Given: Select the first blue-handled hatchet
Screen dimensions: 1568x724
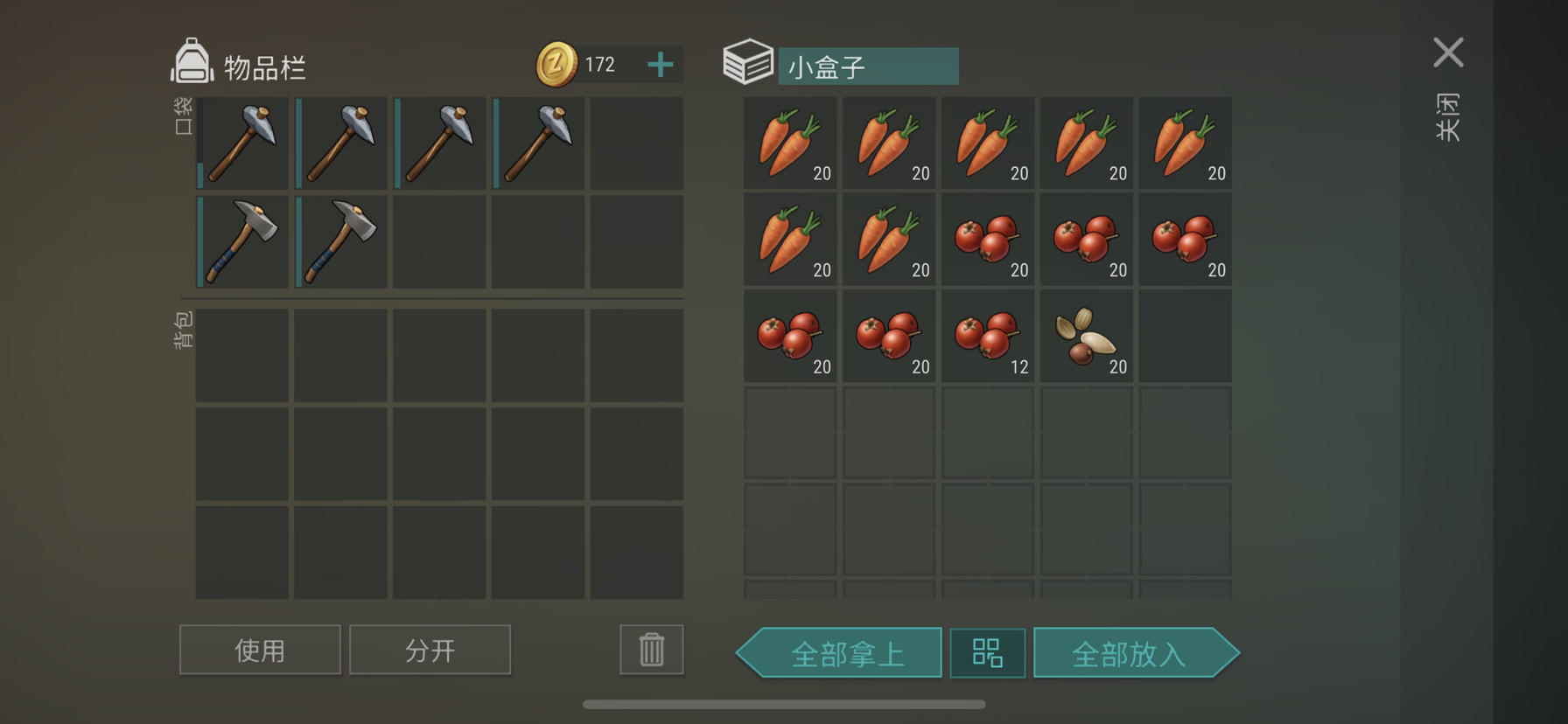Looking at the screenshot, I should (242, 241).
